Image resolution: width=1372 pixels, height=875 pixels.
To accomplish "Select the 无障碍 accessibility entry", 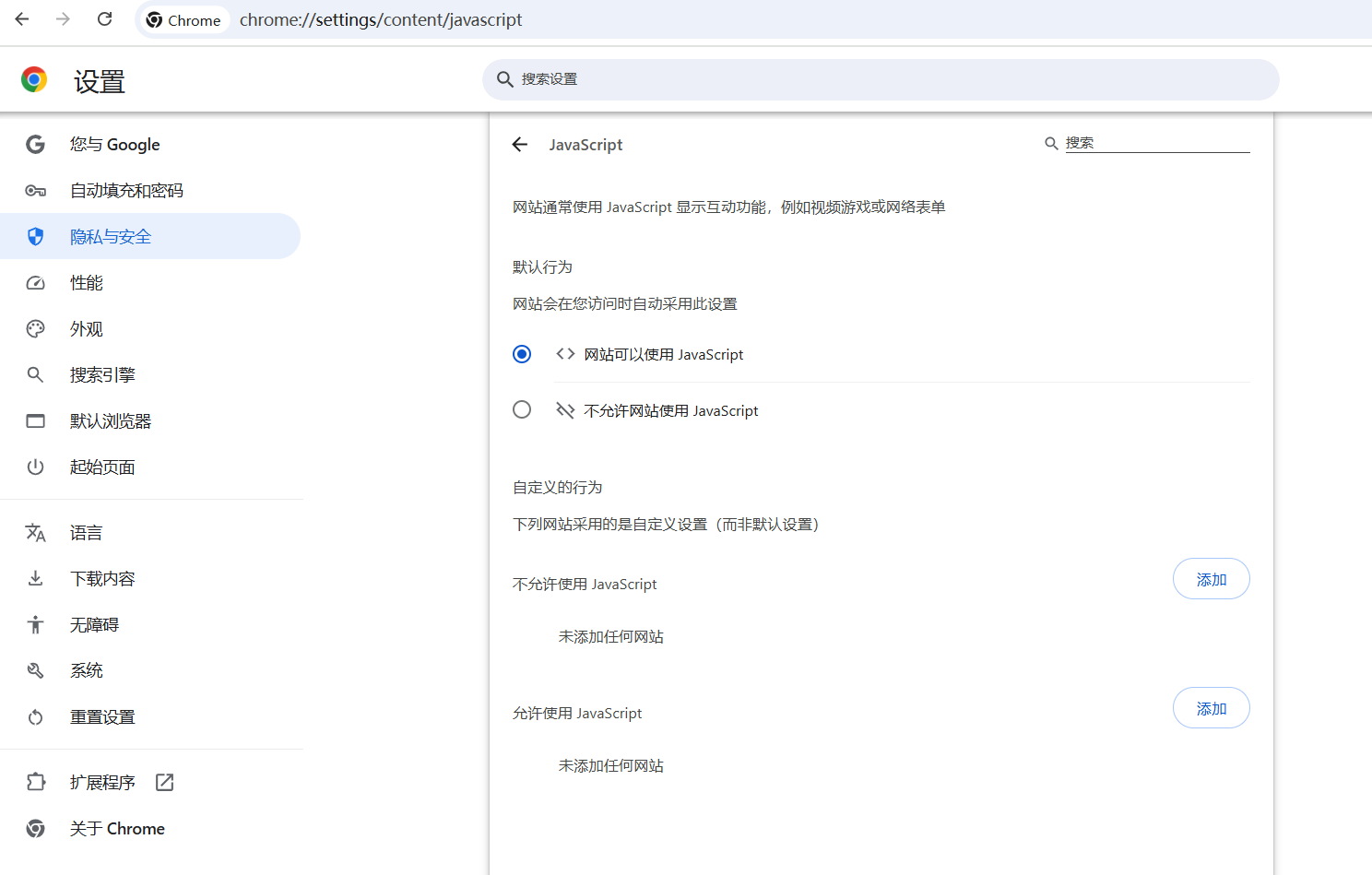I will [x=95, y=624].
